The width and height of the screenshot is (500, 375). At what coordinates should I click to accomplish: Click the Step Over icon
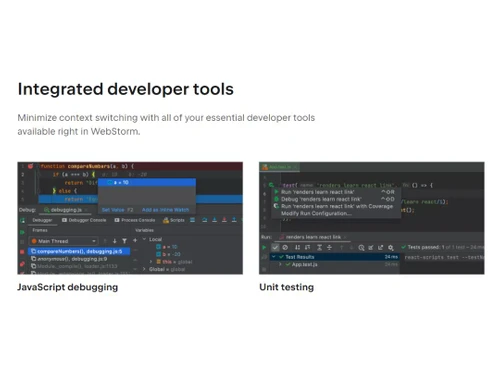pyautogui.click(x=205, y=220)
